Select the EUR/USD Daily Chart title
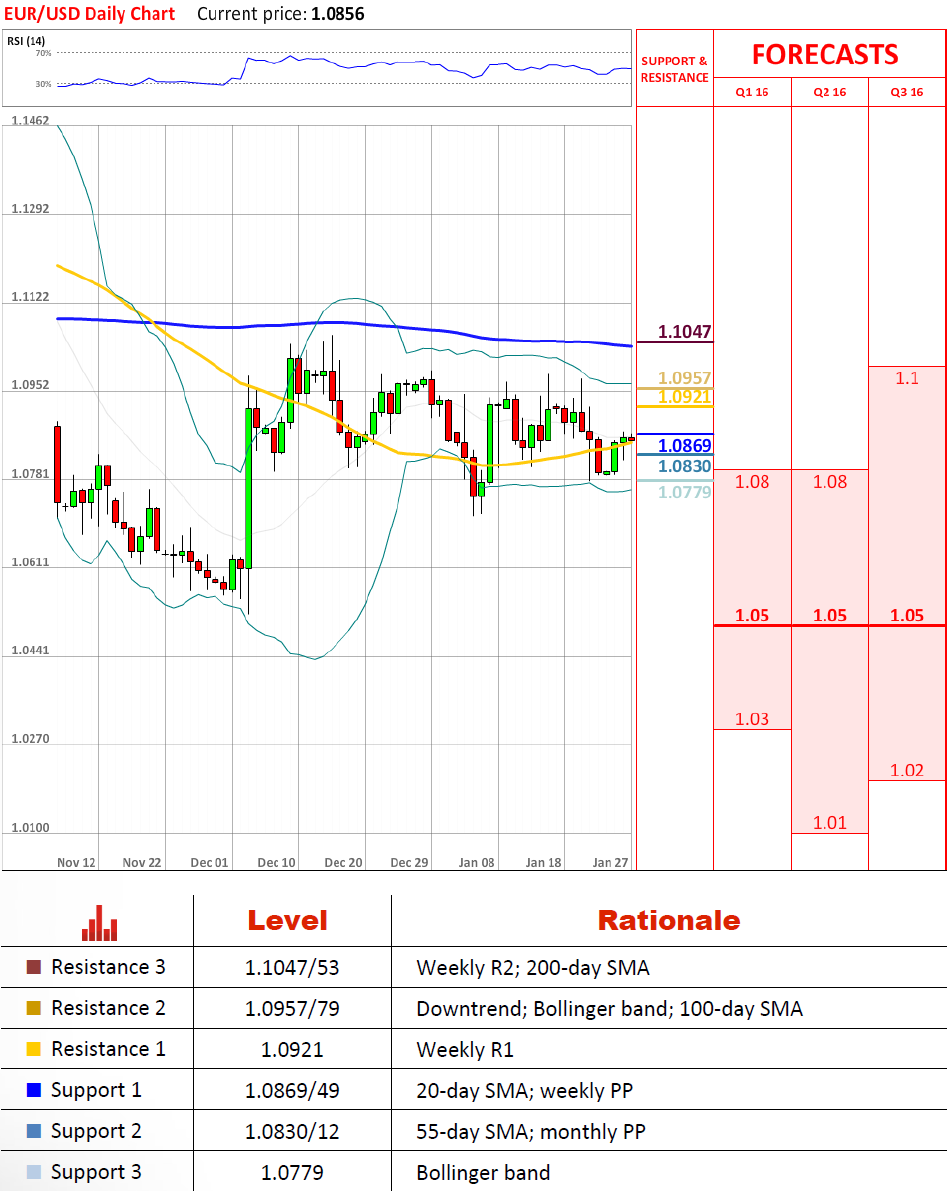This screenshot has height=1191, width=949. (90, 14)
